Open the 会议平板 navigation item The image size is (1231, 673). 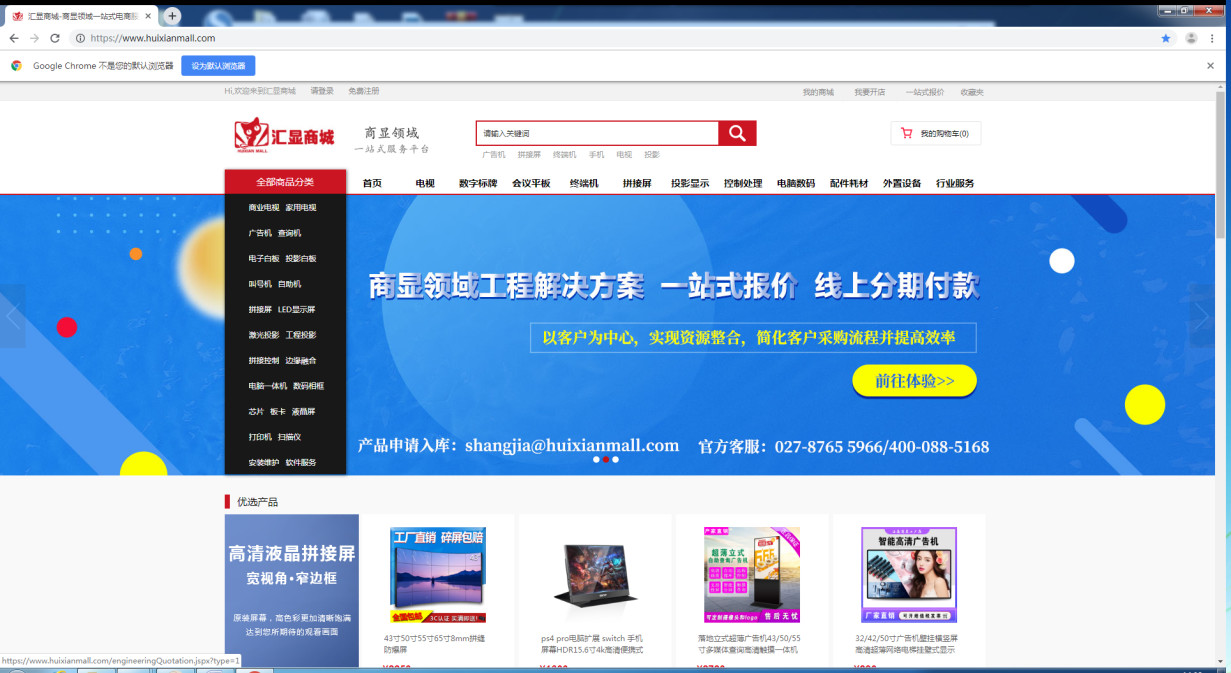(531, 183)
